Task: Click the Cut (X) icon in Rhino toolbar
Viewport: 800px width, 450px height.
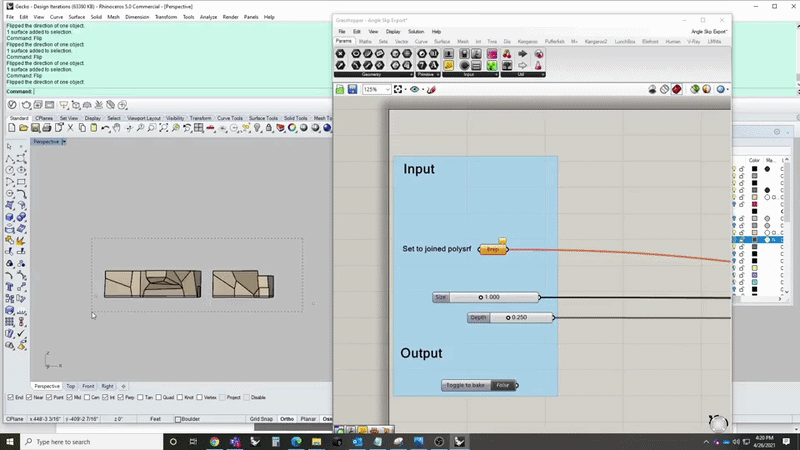Action: tap(70, 128)
